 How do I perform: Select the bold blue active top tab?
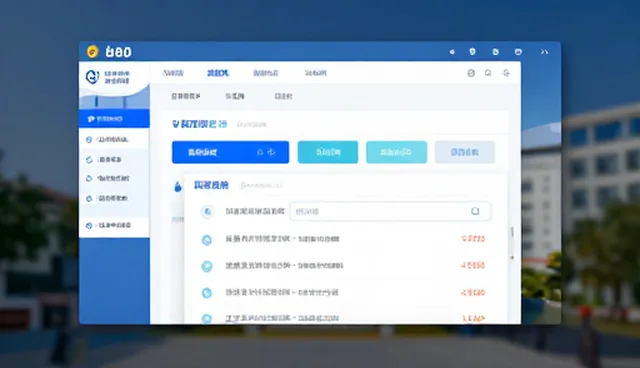pyautogui.click(x=218, y=73)
